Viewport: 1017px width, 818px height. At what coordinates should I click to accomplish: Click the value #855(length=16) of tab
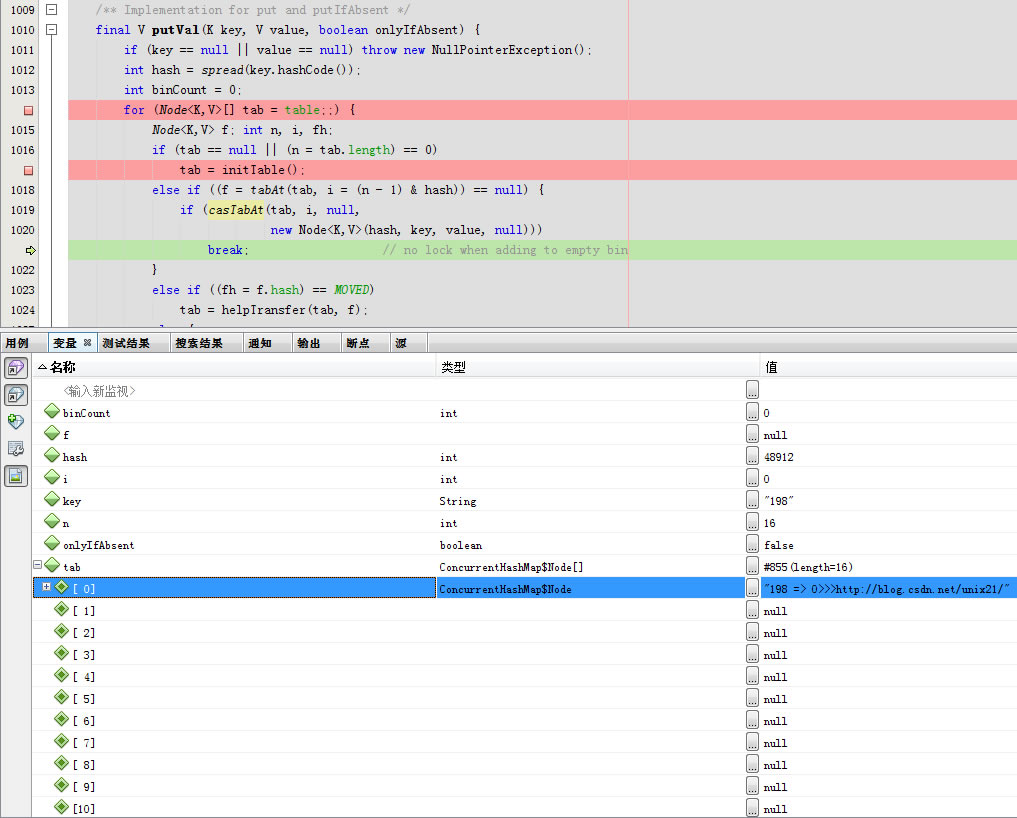coord(808,567)
